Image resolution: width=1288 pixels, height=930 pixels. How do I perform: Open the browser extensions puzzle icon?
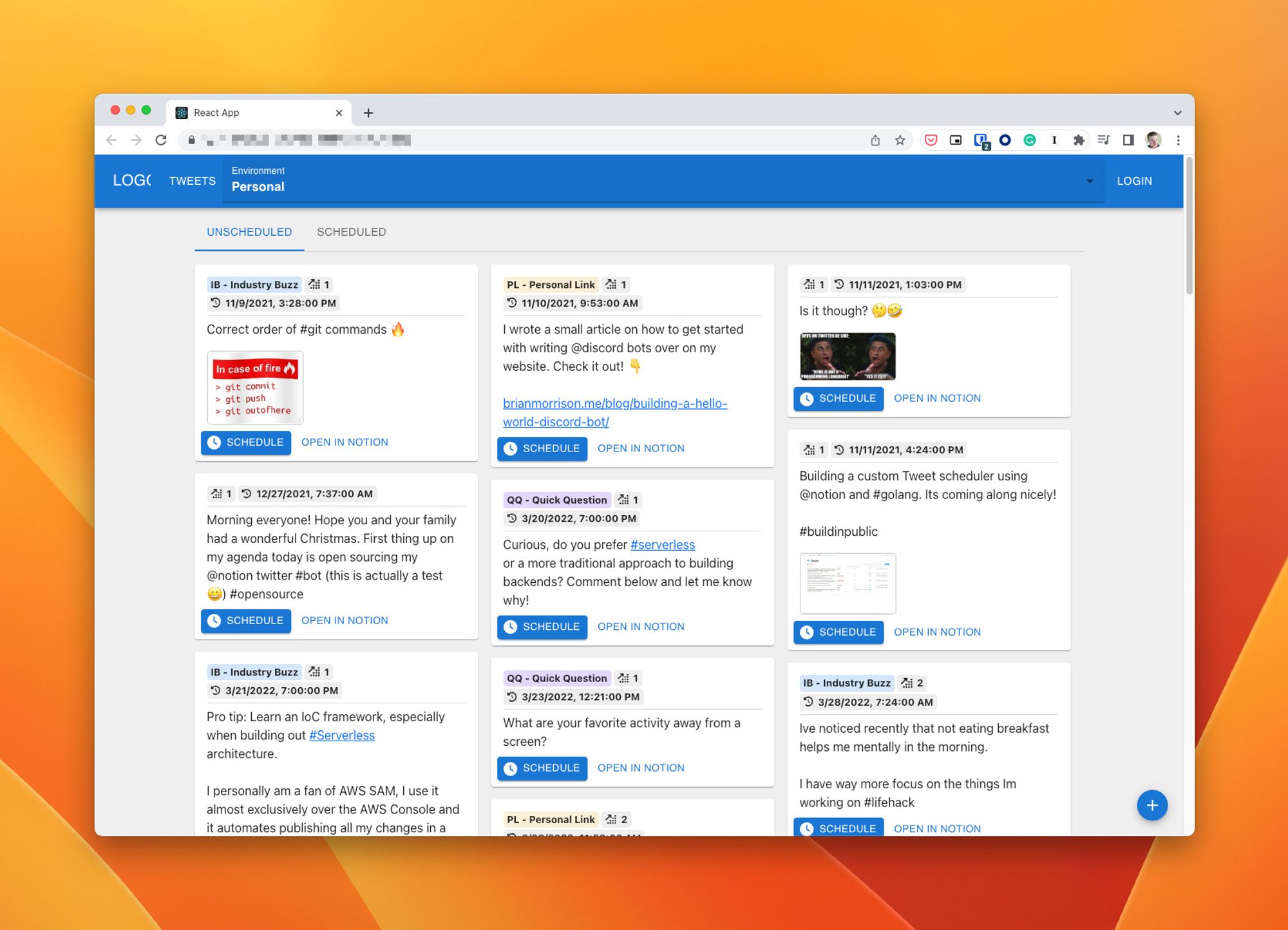pos(1079,140)
